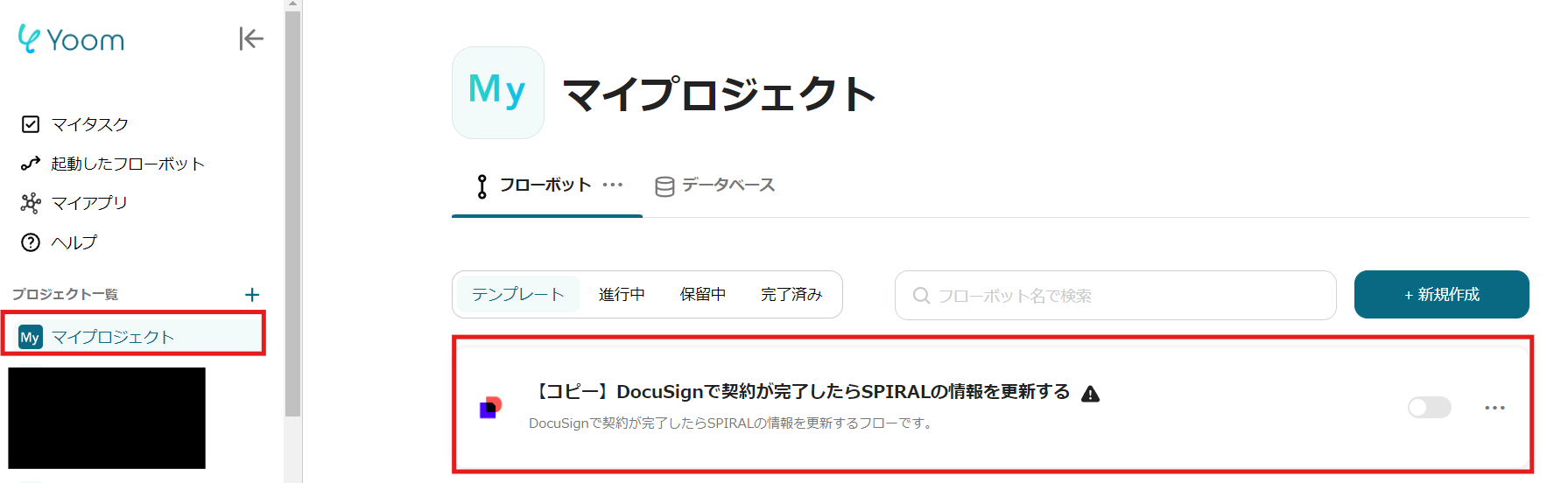
Task: Click the 新規作成 button
Action: [x=1441, y=295]
